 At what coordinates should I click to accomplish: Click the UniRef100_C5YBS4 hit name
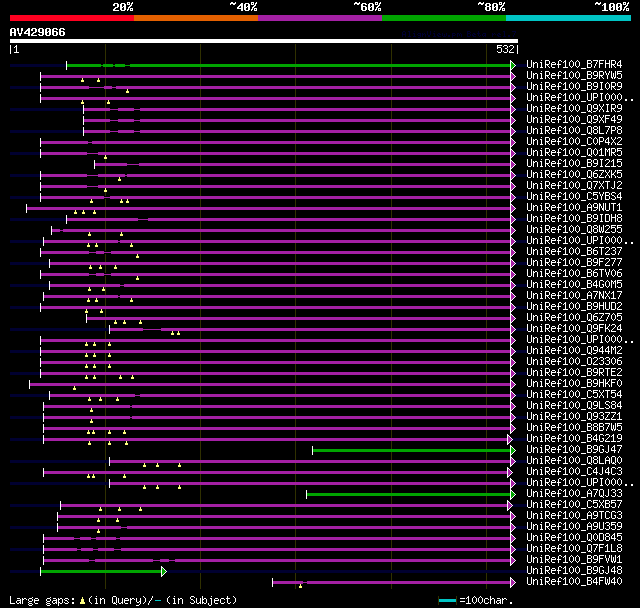(x=574, y=197)
